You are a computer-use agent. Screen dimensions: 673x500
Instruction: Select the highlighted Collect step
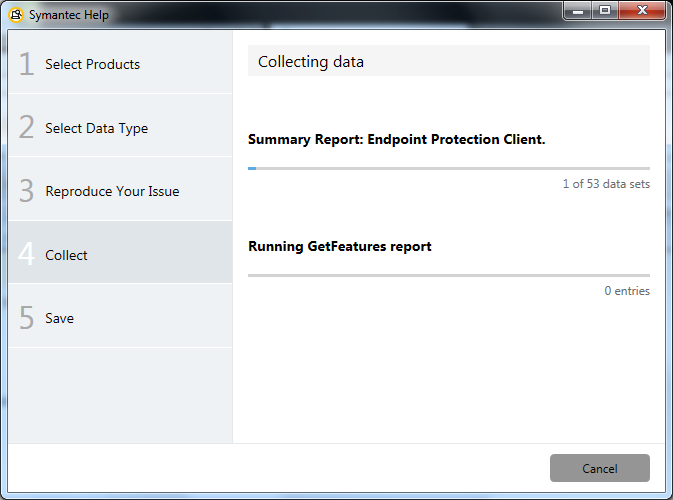tap(121, 252)
